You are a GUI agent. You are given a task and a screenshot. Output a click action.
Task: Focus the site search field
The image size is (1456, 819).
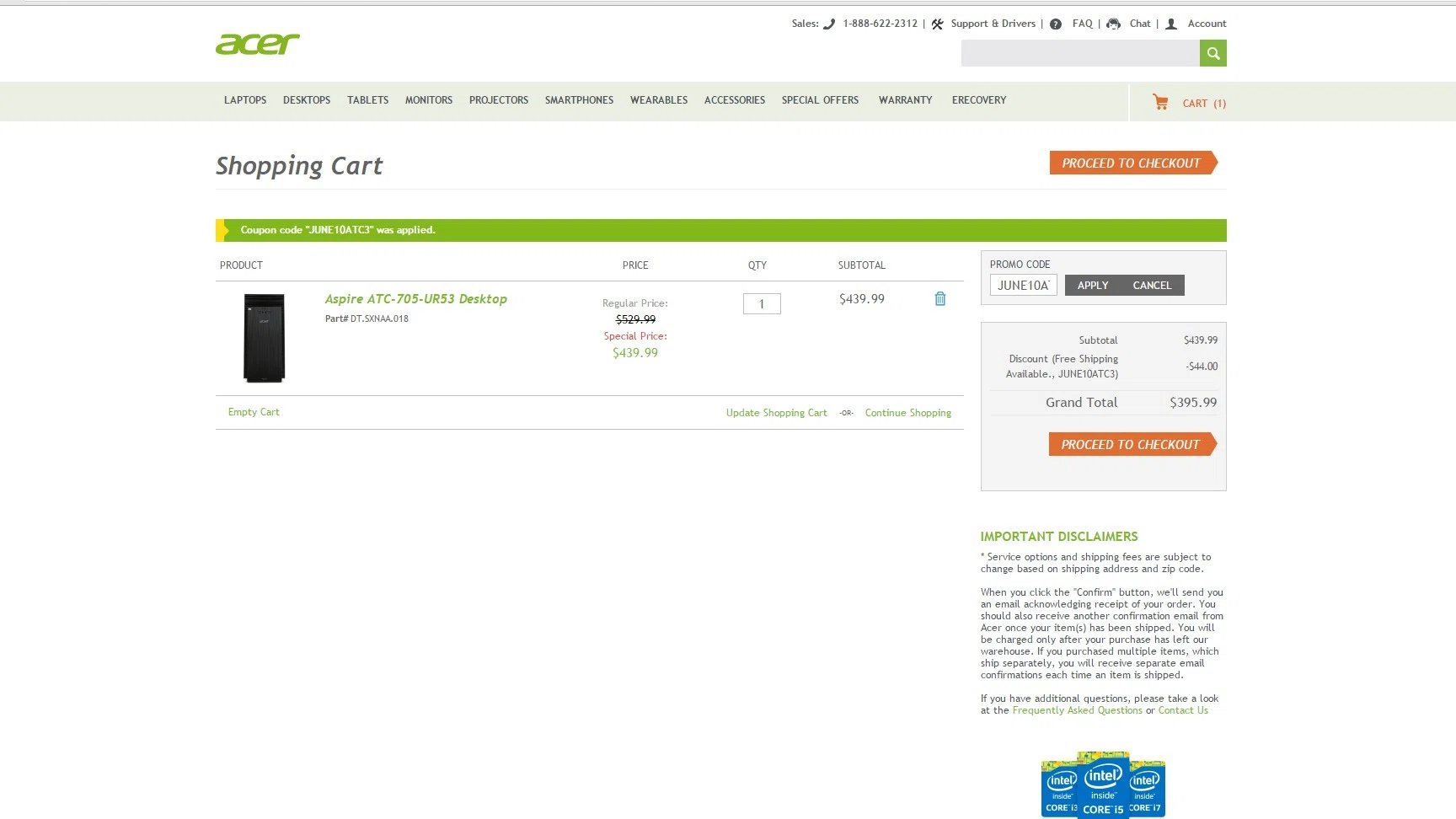click(x=1080, y=53)
